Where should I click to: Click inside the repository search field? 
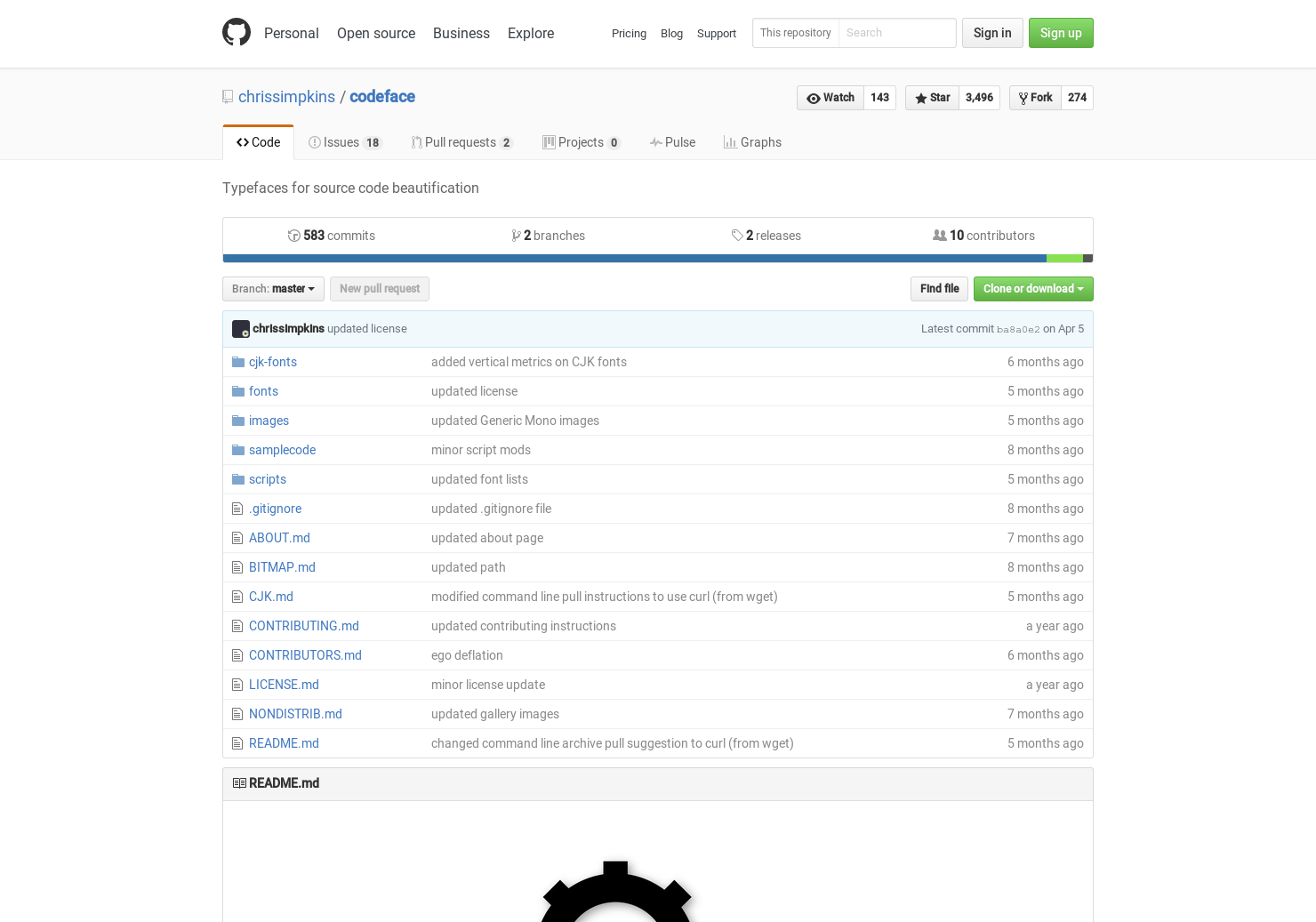pos(896,33)
